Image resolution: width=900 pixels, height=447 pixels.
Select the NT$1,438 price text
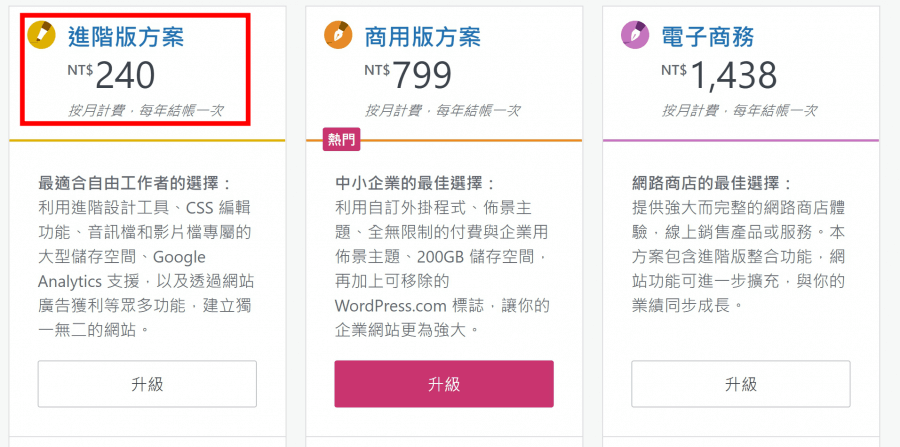719,75
